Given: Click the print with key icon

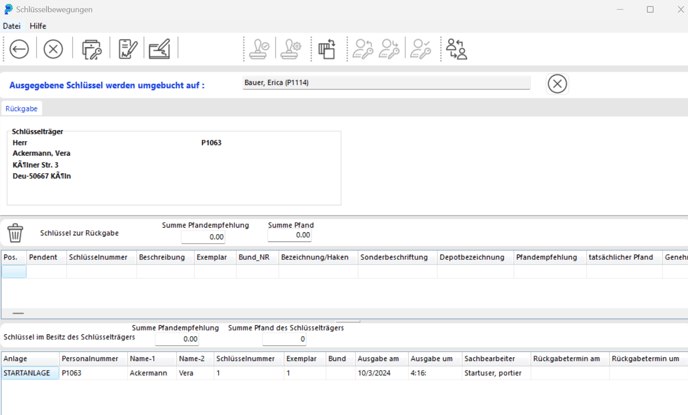Looking at the screenshot, I should click(x=91, y=49).
